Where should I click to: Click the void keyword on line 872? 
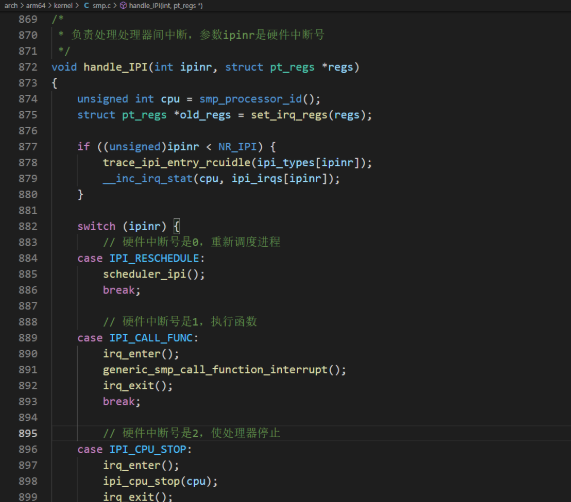(x=64, y=67)
